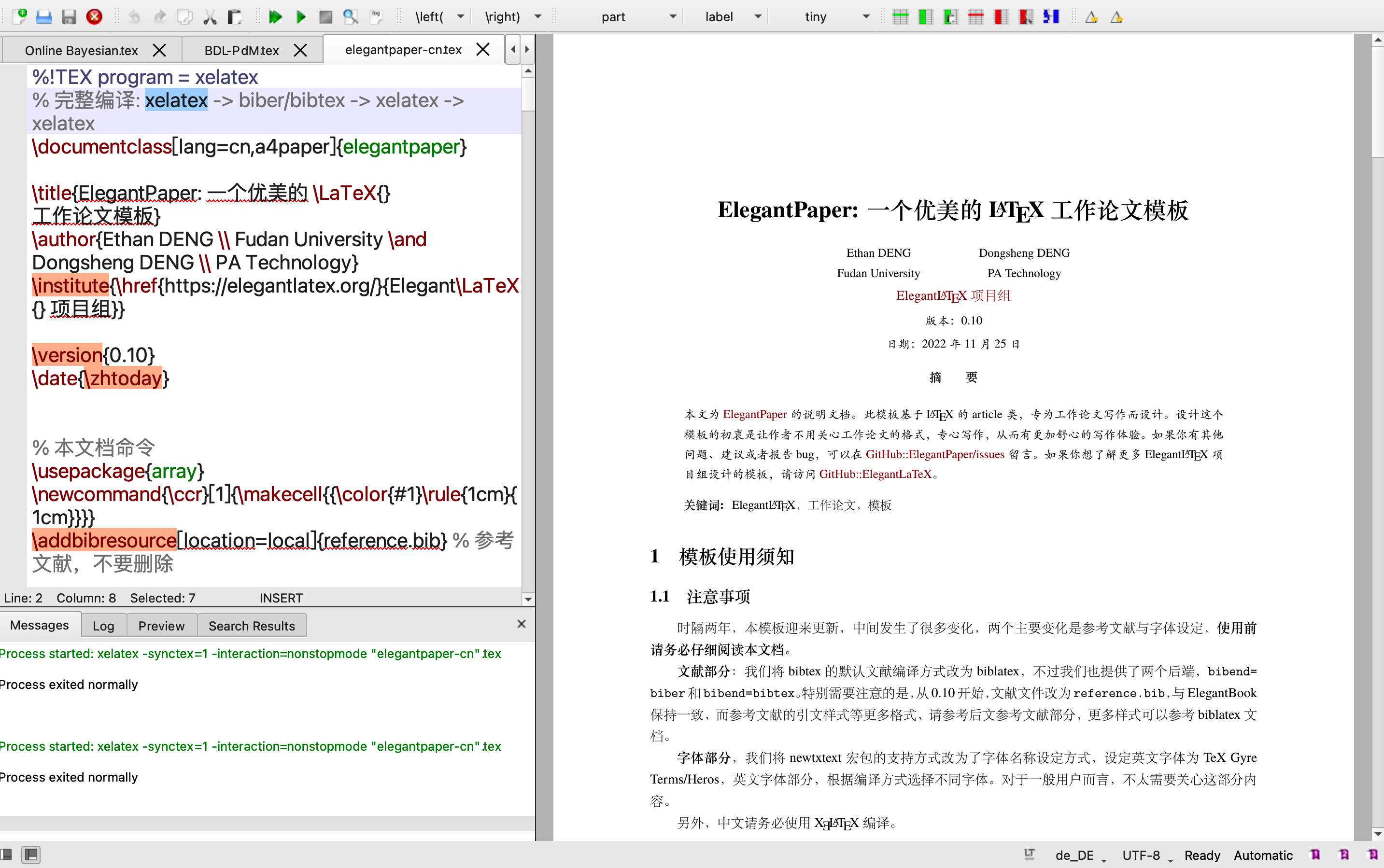This screenshot has height=868, width=1384.
Task: Open the View magnifier icon
Action: (350, 16)
